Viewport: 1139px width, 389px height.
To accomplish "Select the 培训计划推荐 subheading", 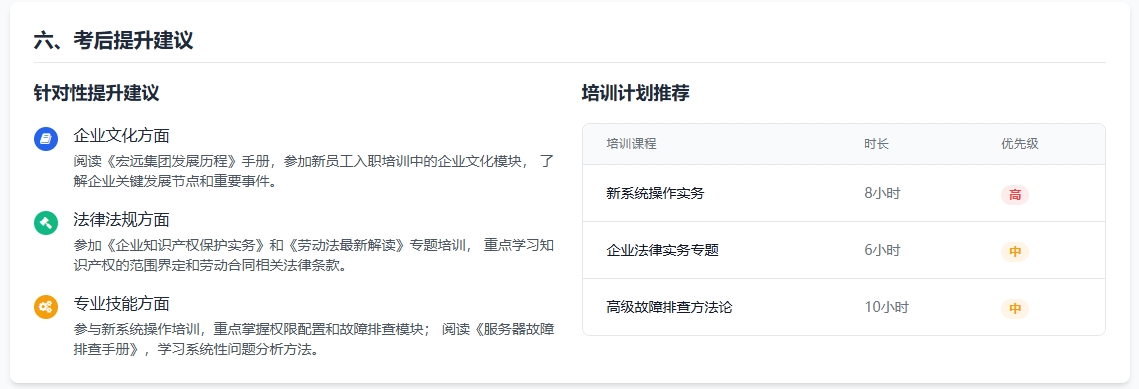I will [636, 93].
